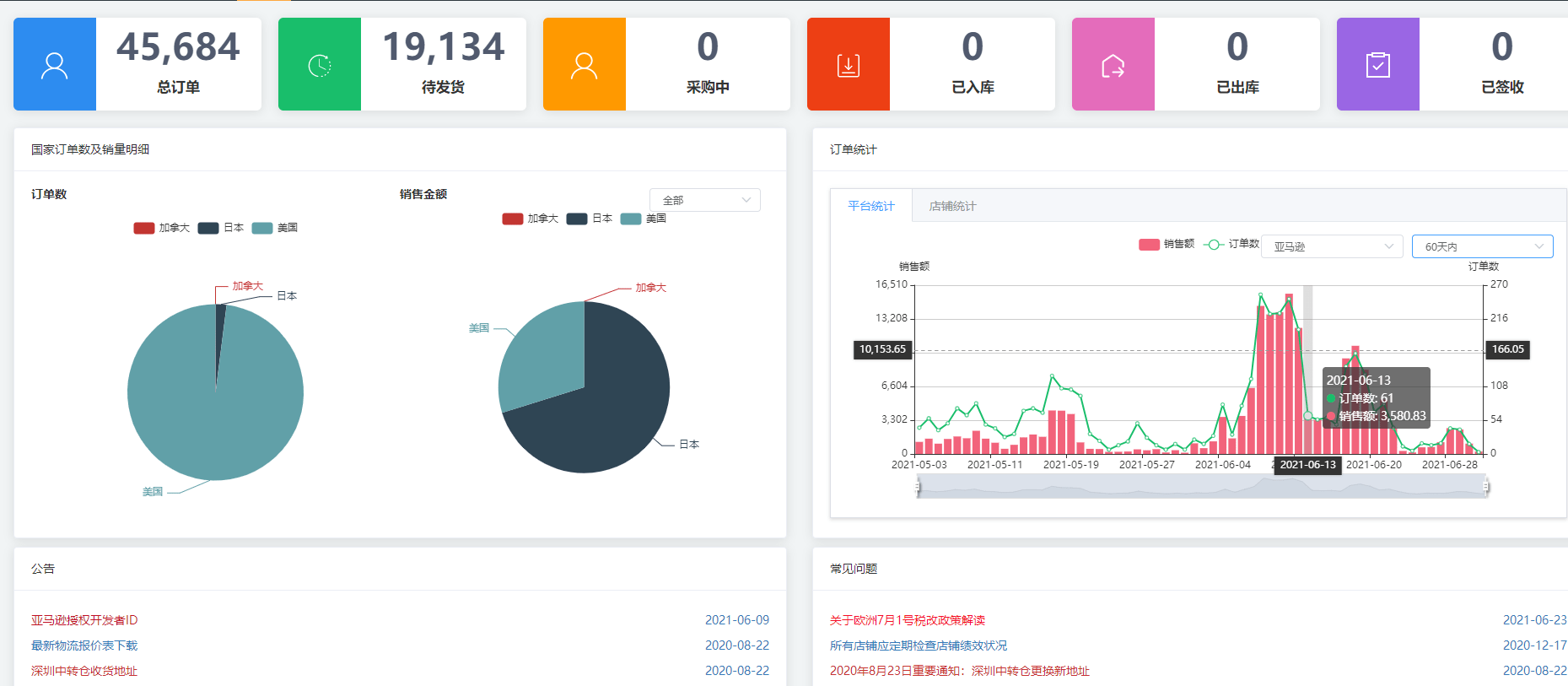Expand the 60天内 time range dropdown

(x=1482, y=246)
